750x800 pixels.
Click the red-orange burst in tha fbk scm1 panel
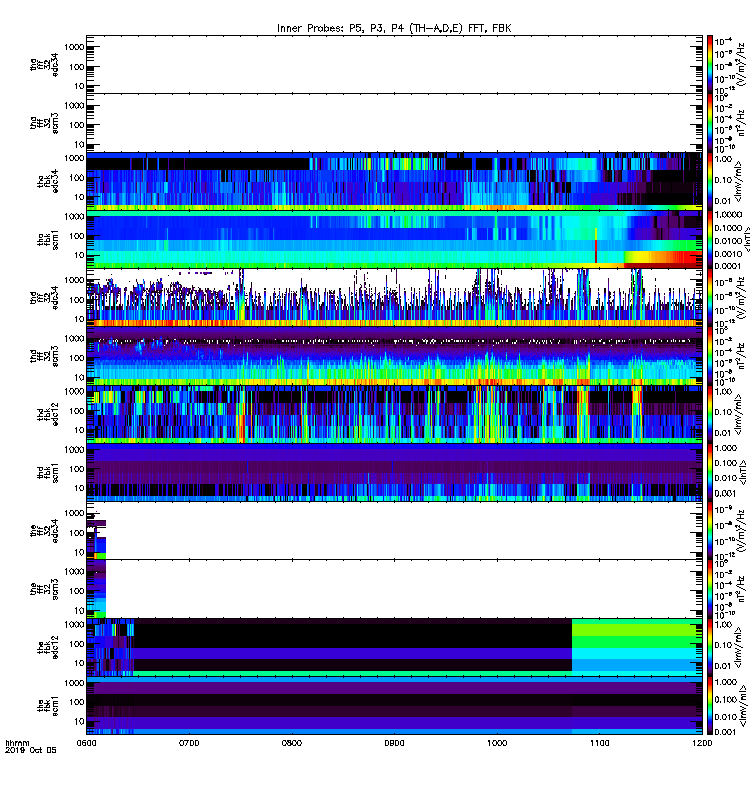click(x=663, y=258)
